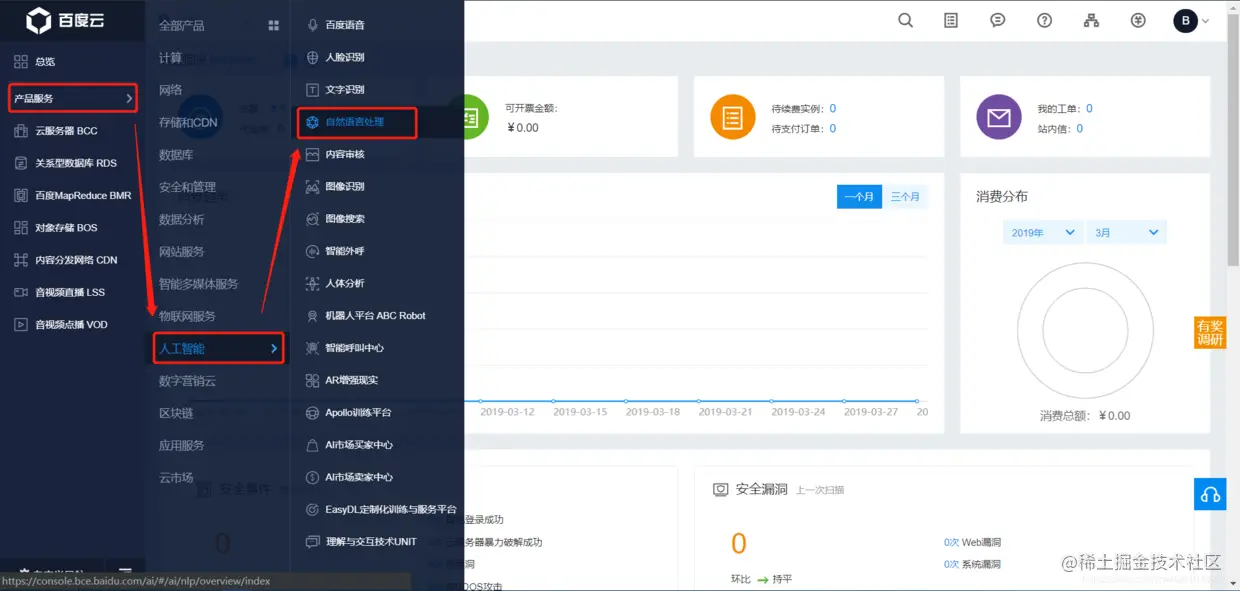This screenshot has width=1240, height=591.
Task: Click the headset support icon button
Action: (x=1210, y=494)
